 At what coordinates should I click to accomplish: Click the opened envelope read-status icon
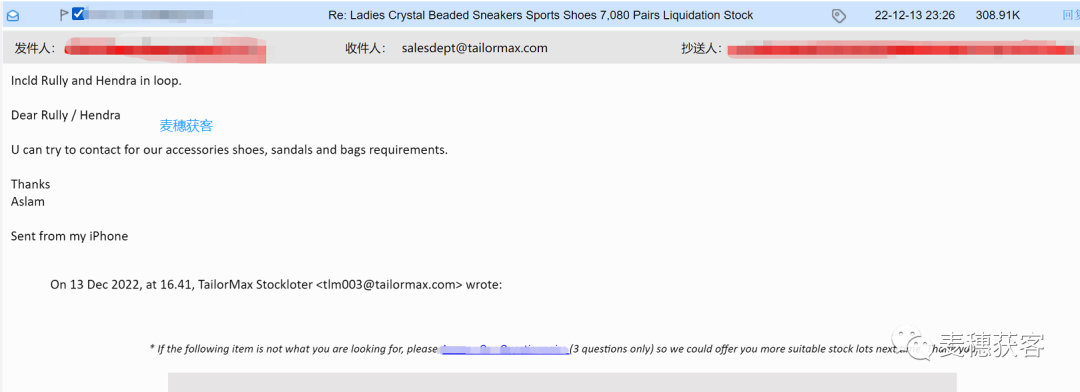pyautogui.click(x=12, y=15)
